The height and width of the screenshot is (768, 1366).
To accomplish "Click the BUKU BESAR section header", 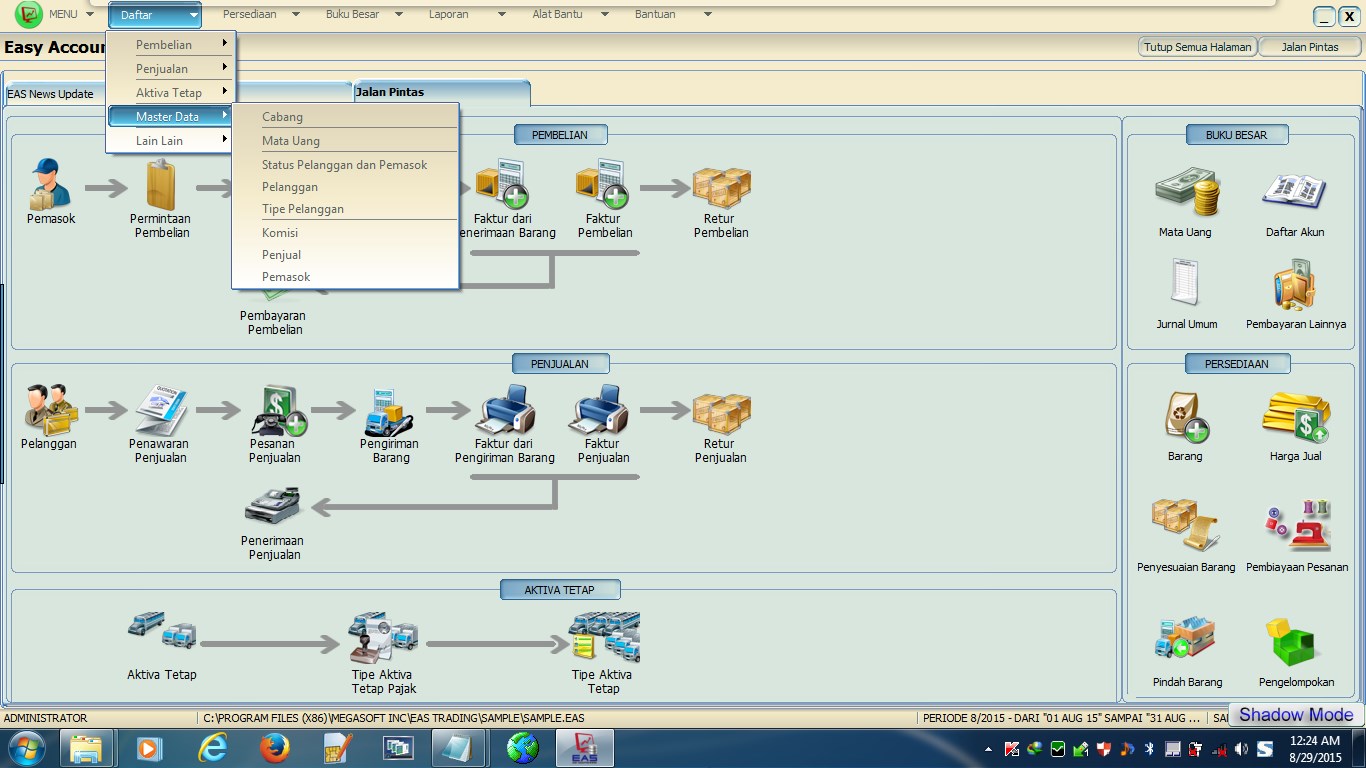I will [1238, 135].
